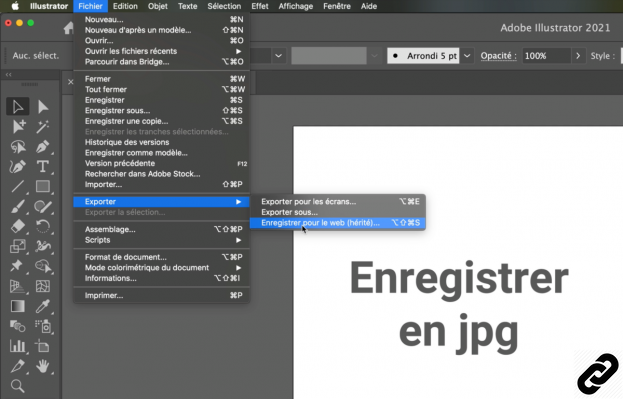Expand the Scripts submenu
The width and height of the screenshot is (623, 399).
coord(238,240)
